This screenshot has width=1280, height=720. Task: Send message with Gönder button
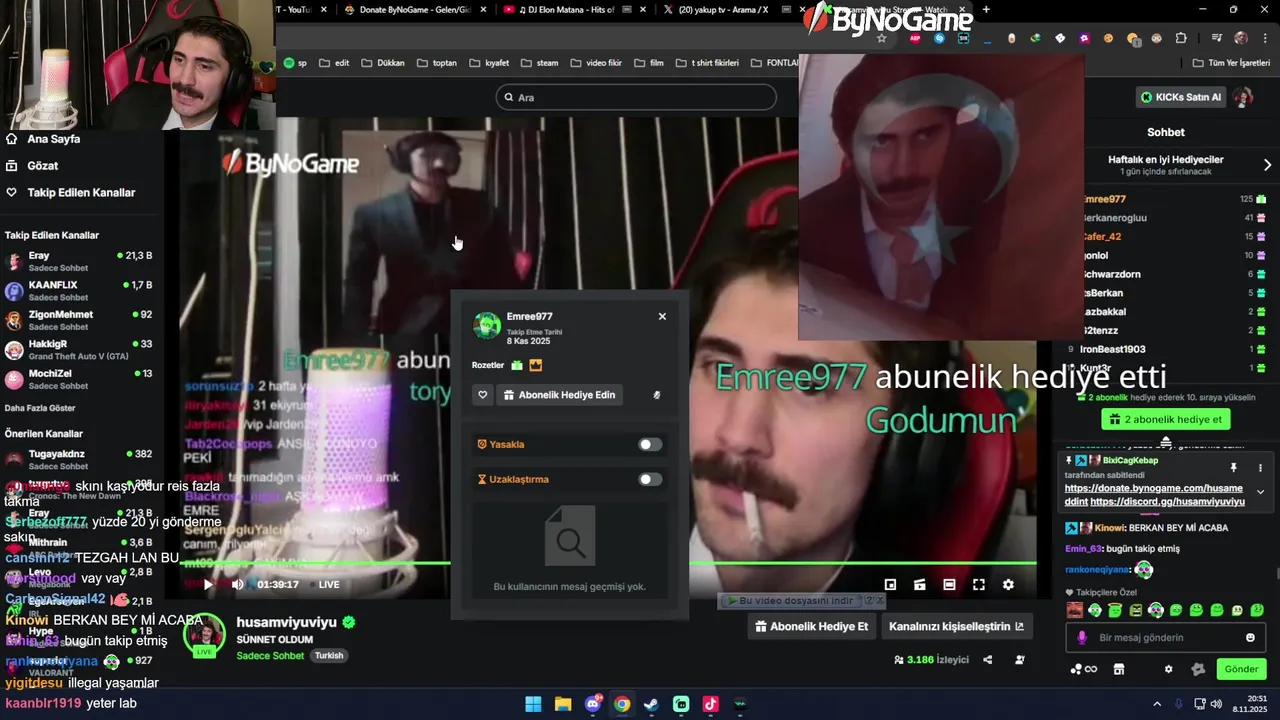[1241, 669]
